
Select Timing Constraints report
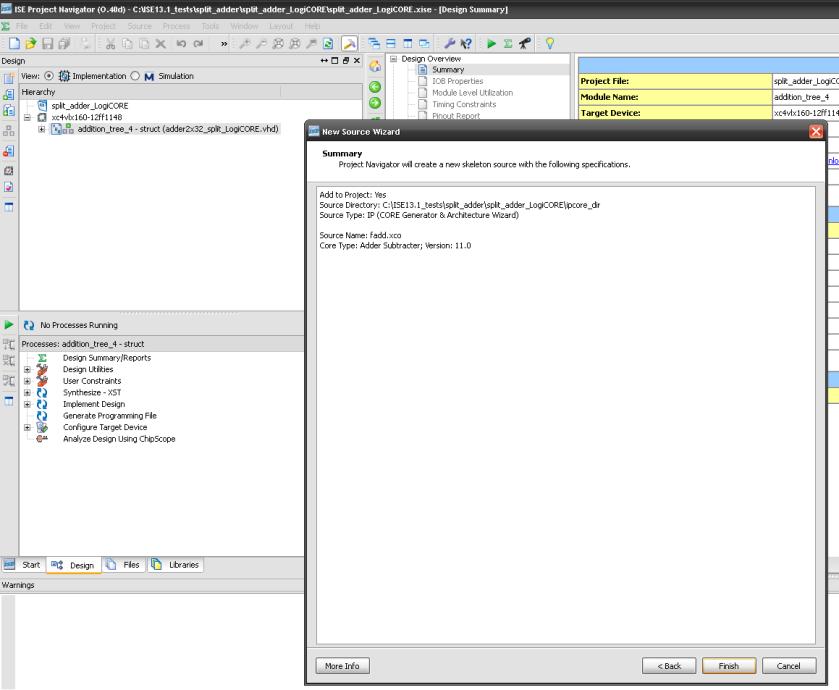coord(464,104)
